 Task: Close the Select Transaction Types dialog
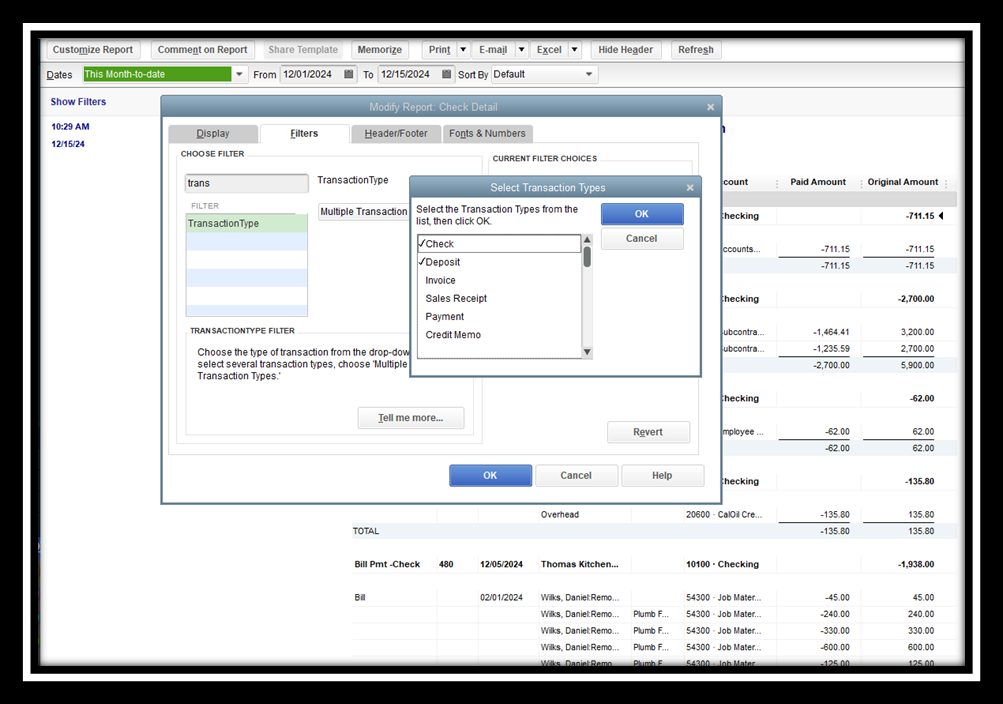point(689,187)
